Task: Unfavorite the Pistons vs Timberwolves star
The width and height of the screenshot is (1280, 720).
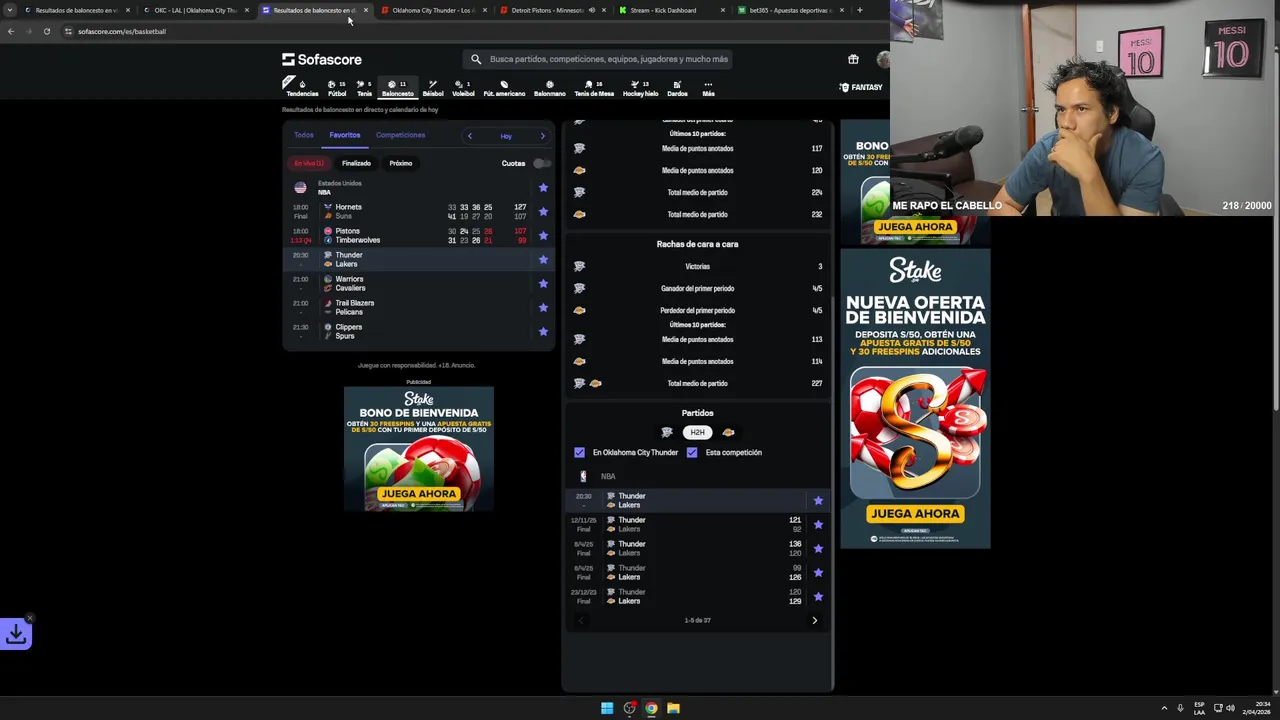Action: pyautogui.click(x=543, y=235)
